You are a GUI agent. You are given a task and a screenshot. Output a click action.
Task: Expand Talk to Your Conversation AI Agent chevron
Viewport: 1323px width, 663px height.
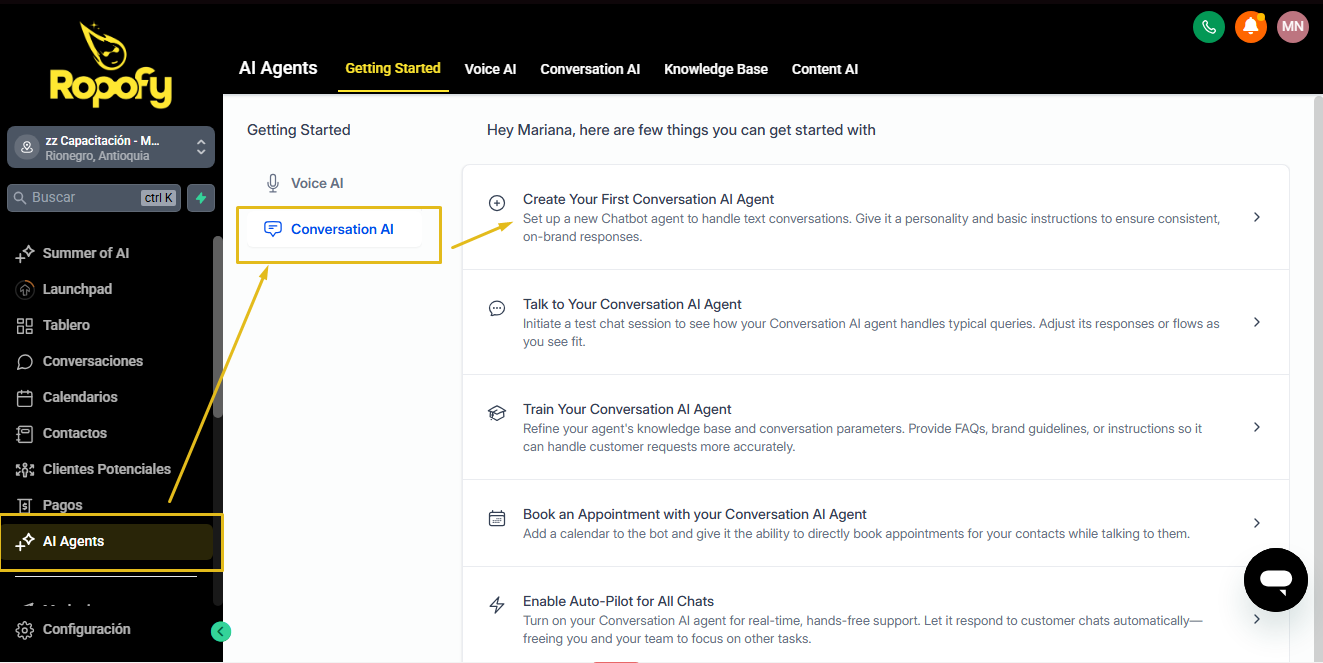(1257, 322)
